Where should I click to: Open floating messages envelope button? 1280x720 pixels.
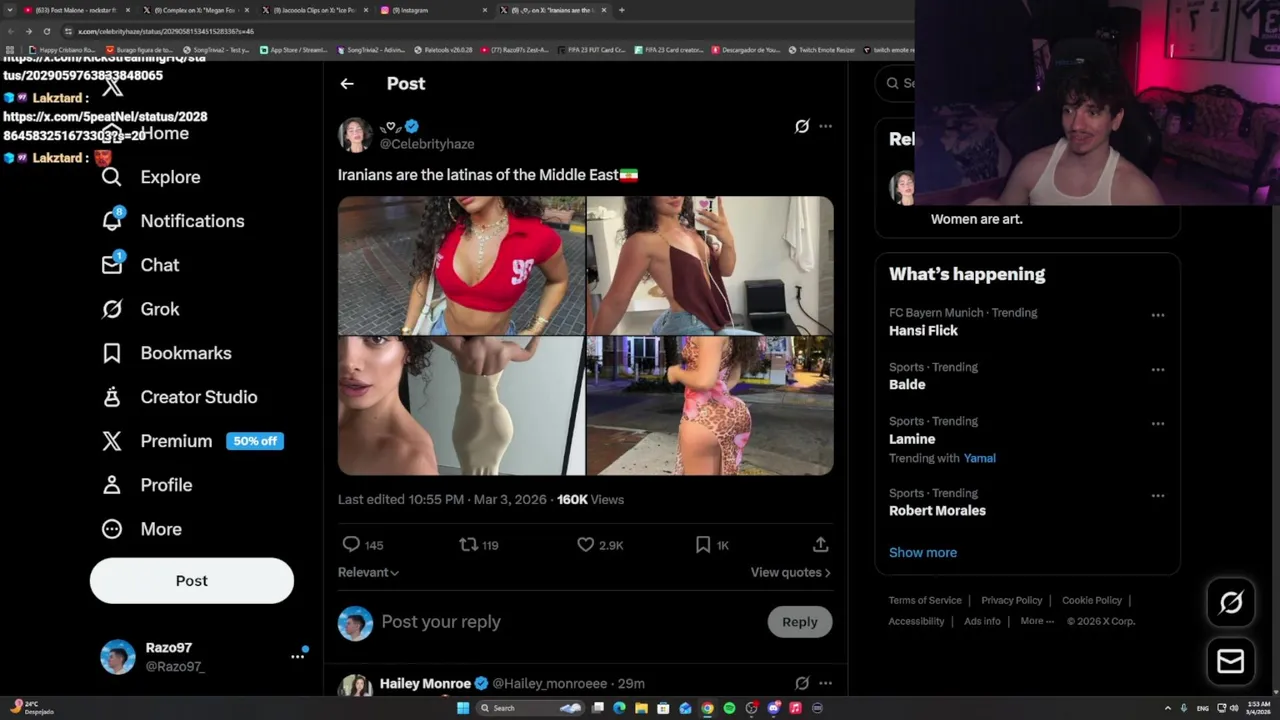click(x=1231, y=661)
